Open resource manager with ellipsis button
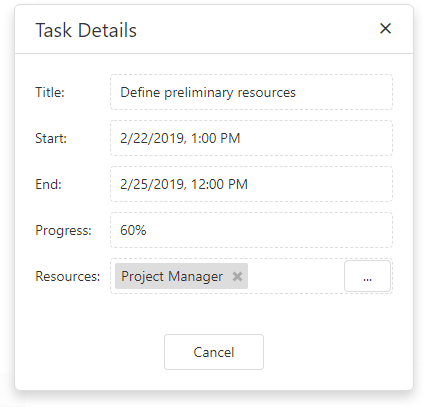 (x=367, y=276)
